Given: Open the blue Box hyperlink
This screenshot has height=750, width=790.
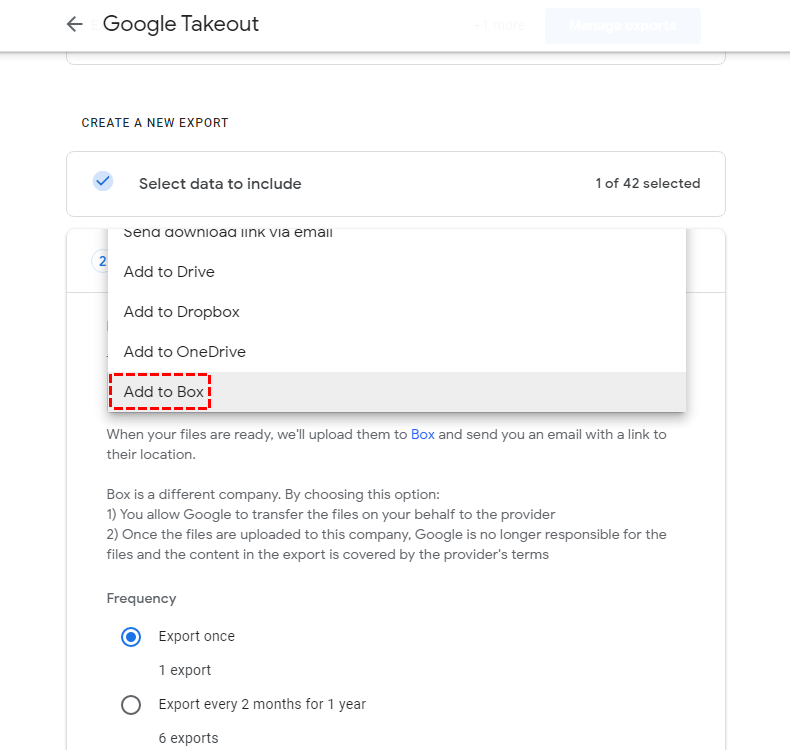Looking at the screenshot, I should point(422,435).
